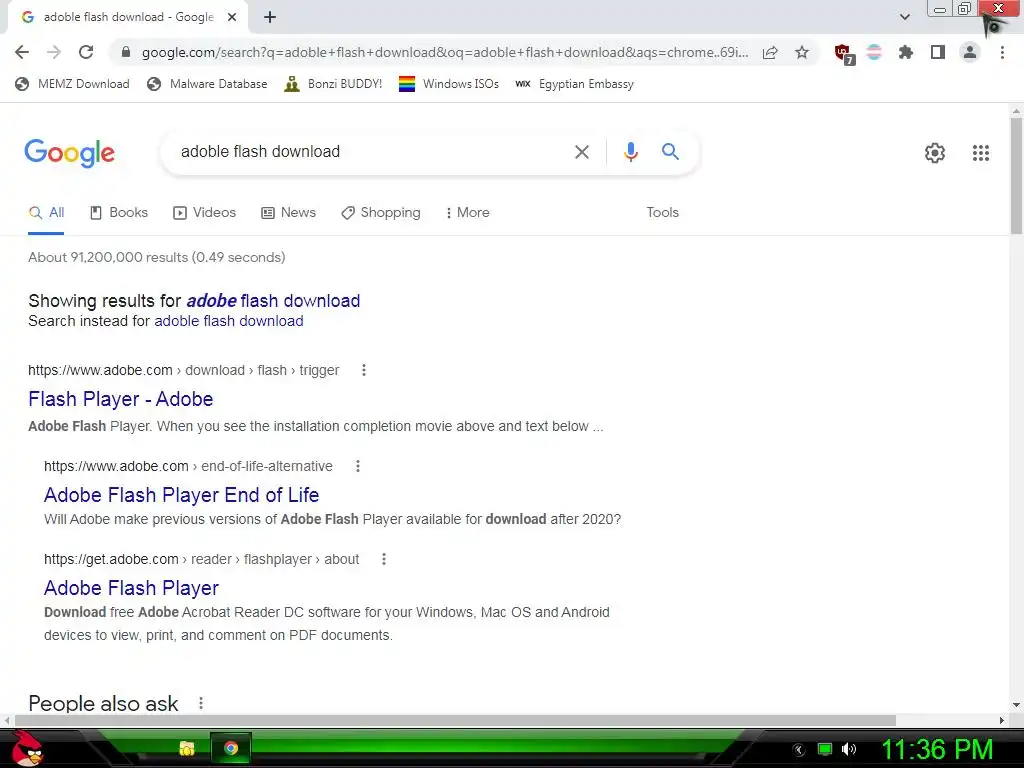1024x768 pixels.
Task: Open a new tab with plus button
Action: coord(270,17)
